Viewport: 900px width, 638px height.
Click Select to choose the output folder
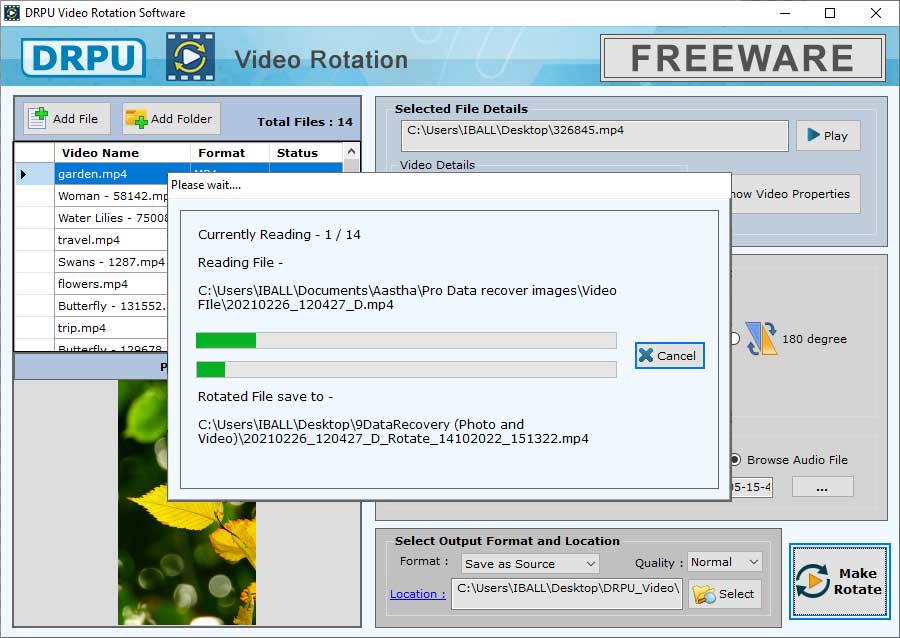724,594
